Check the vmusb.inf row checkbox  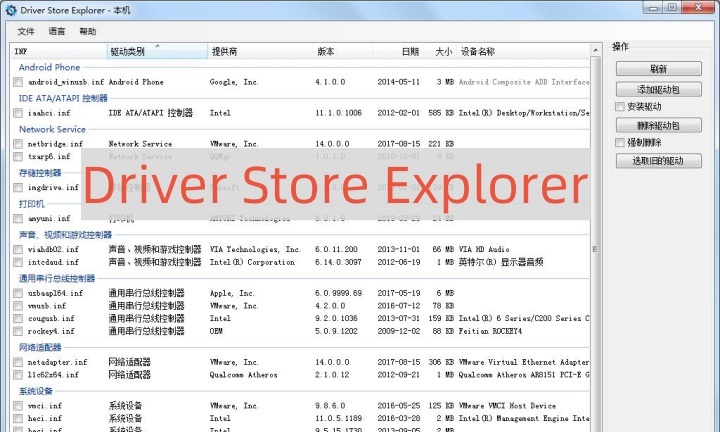[x=18, y=306]
